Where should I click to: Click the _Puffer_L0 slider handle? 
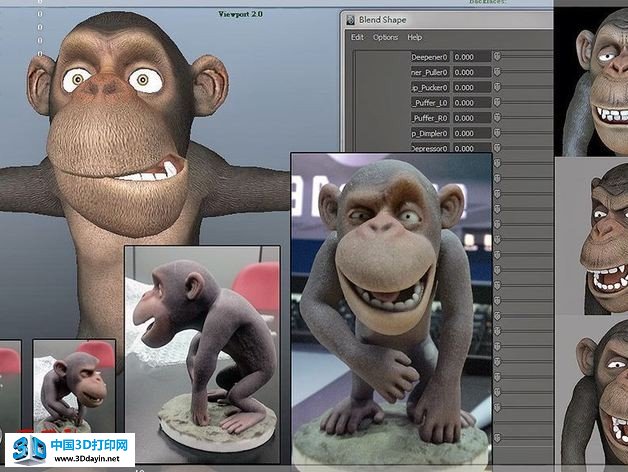(497, 103)
